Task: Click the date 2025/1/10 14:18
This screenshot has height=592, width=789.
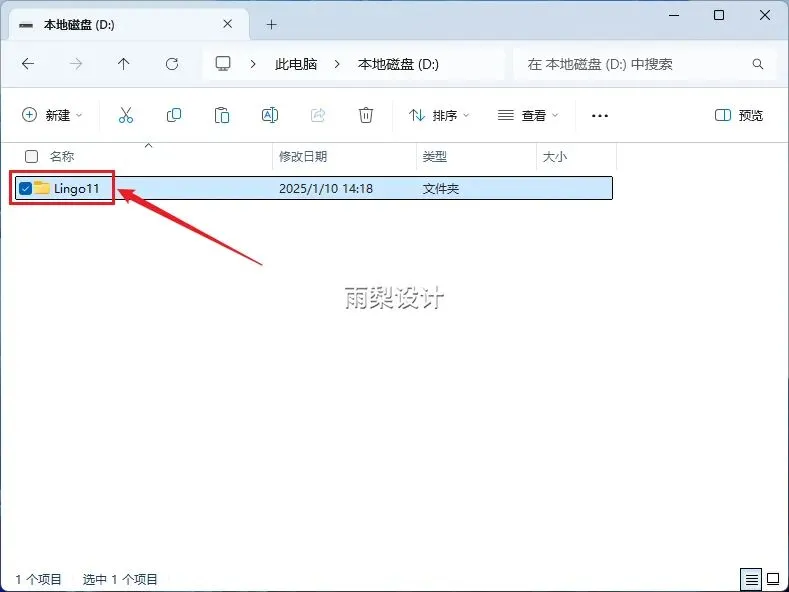Action: click(326, 189)
